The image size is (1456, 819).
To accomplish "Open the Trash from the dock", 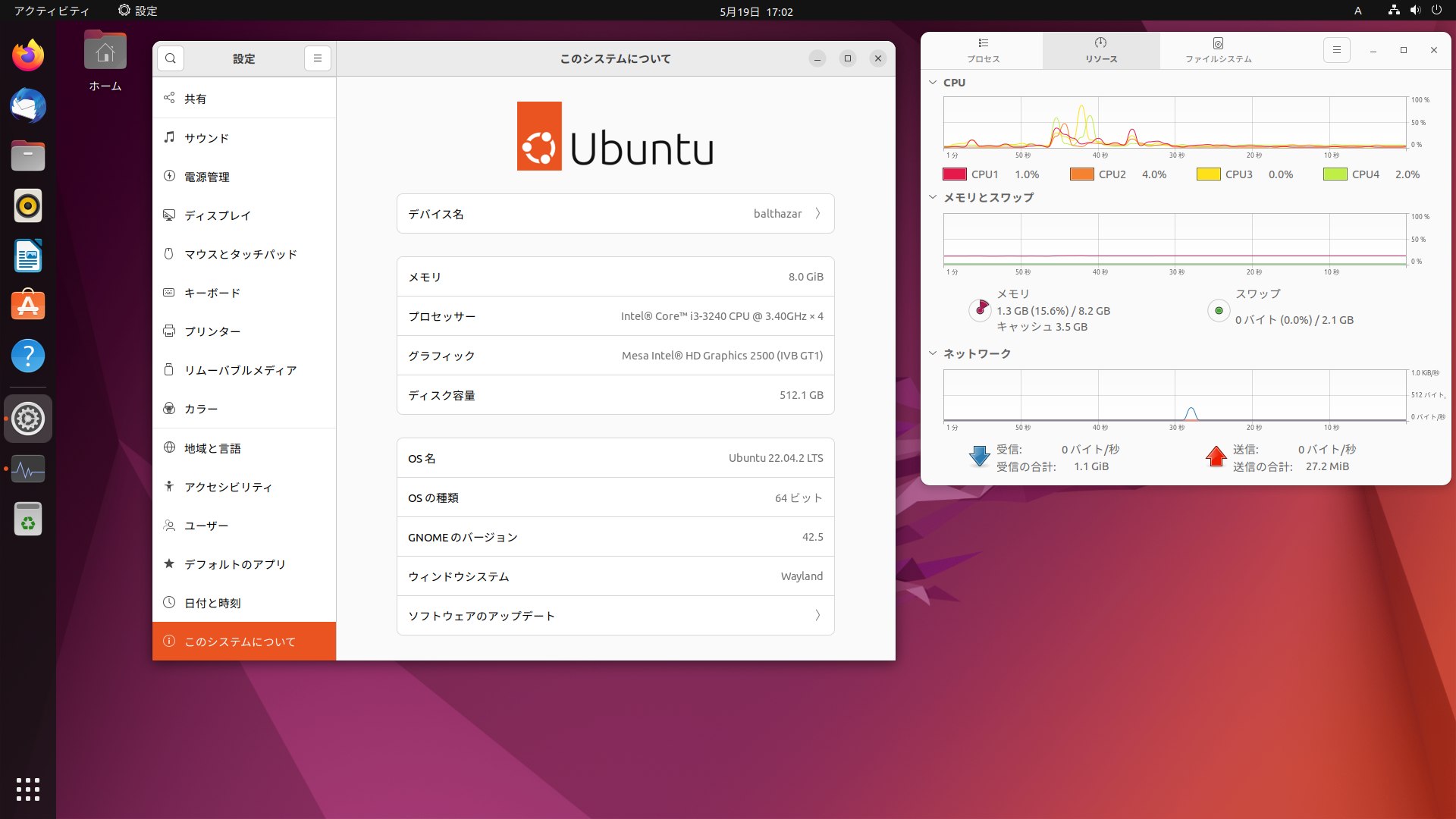I will point(28,519).
